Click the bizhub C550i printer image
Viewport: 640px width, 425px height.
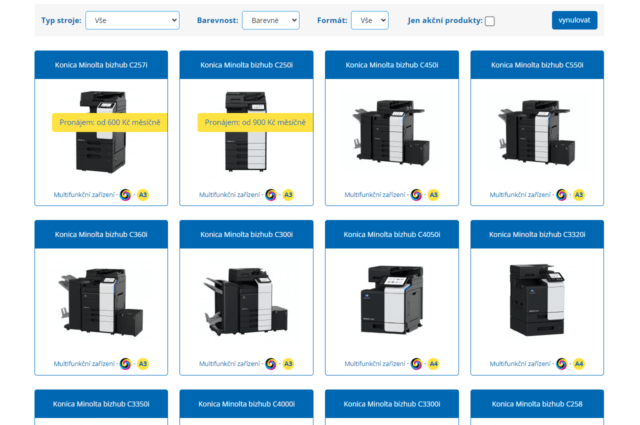pos(537,133)
